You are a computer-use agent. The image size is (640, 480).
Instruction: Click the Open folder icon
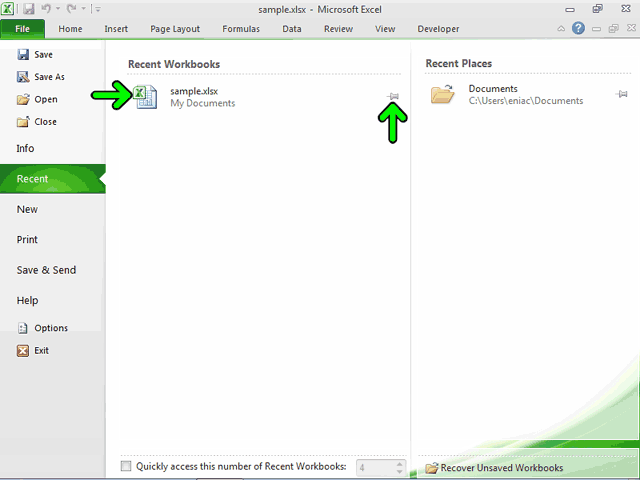23,99
